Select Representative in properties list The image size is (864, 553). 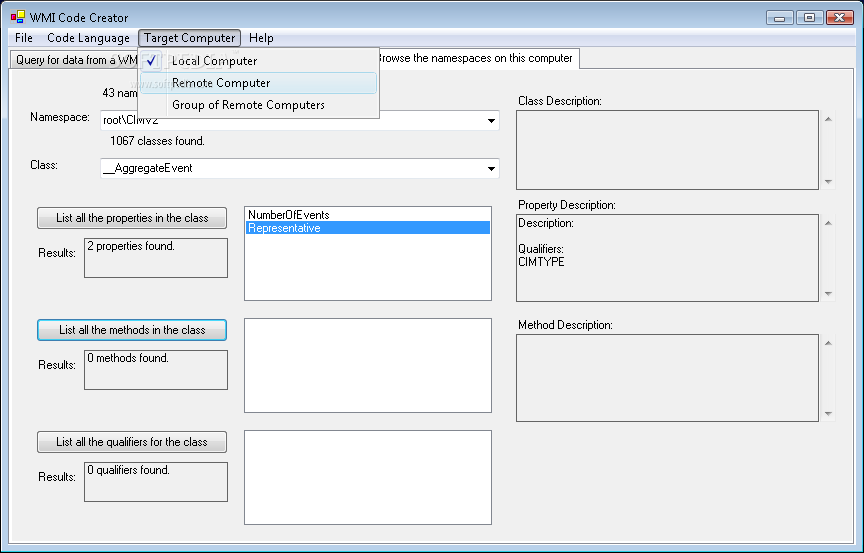pos(368,228)
